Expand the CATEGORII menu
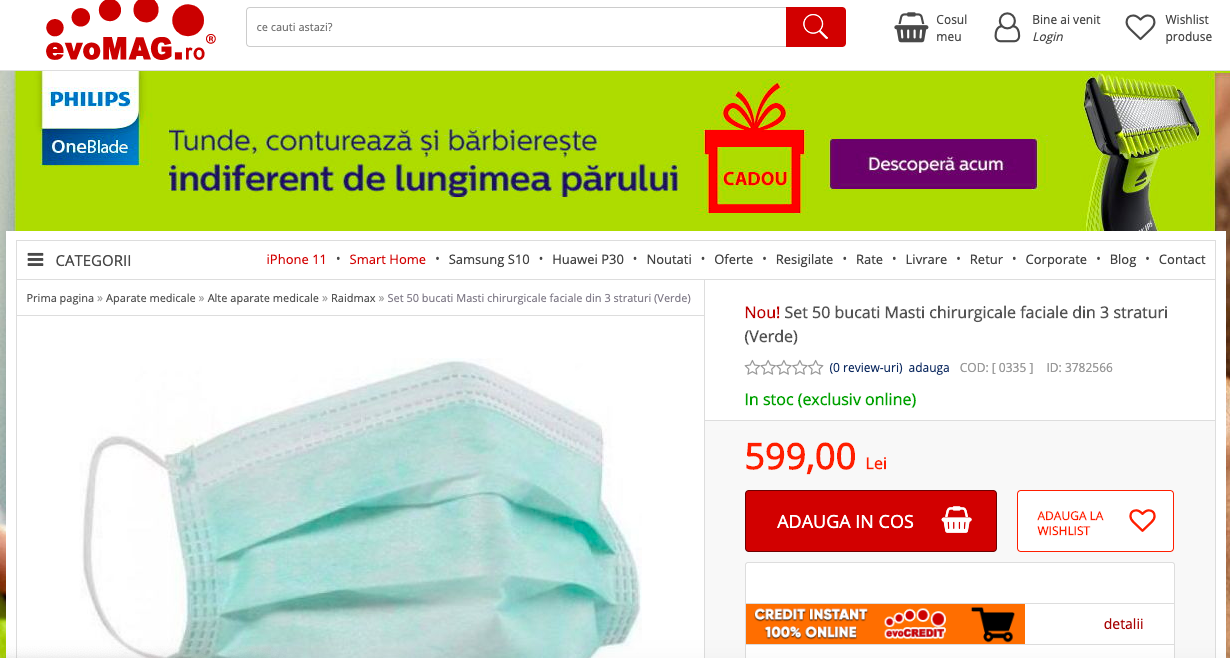Image resolution: width=1230 pixels, height=658 pixels. click(x=79, y=260)
